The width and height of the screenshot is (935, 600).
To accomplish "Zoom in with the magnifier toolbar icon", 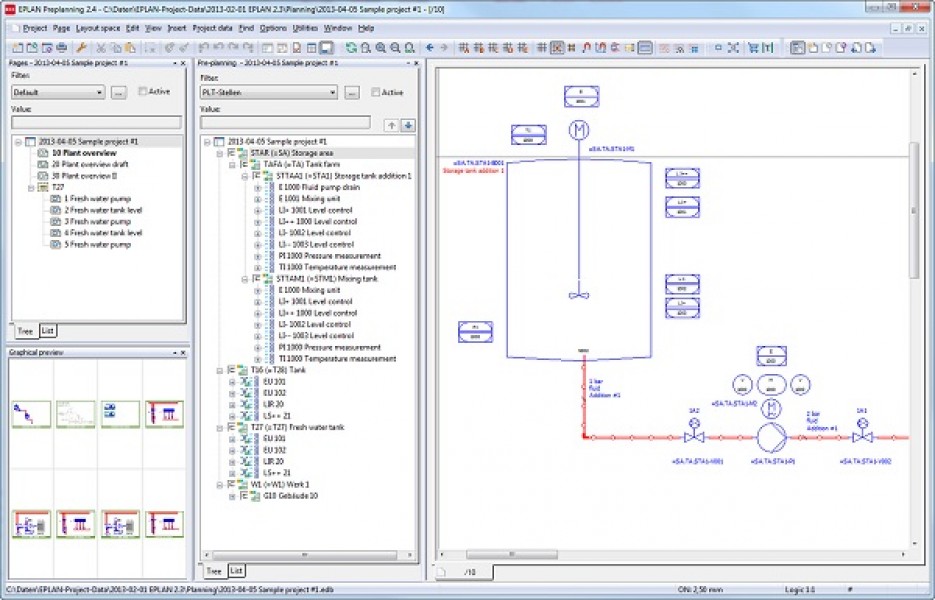I will [x=380, y=47].
